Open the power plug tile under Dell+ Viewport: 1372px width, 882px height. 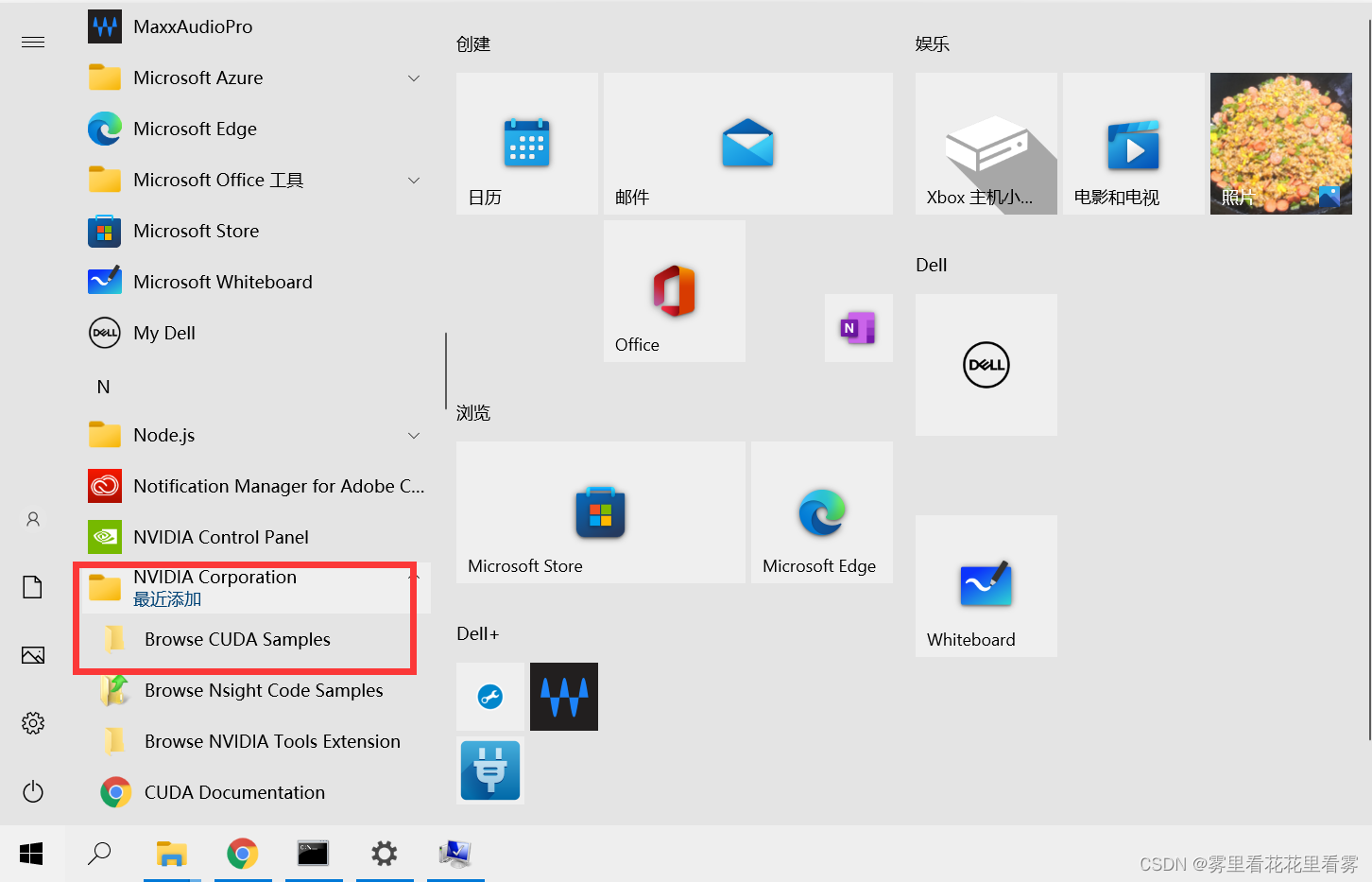pos(490,770)
